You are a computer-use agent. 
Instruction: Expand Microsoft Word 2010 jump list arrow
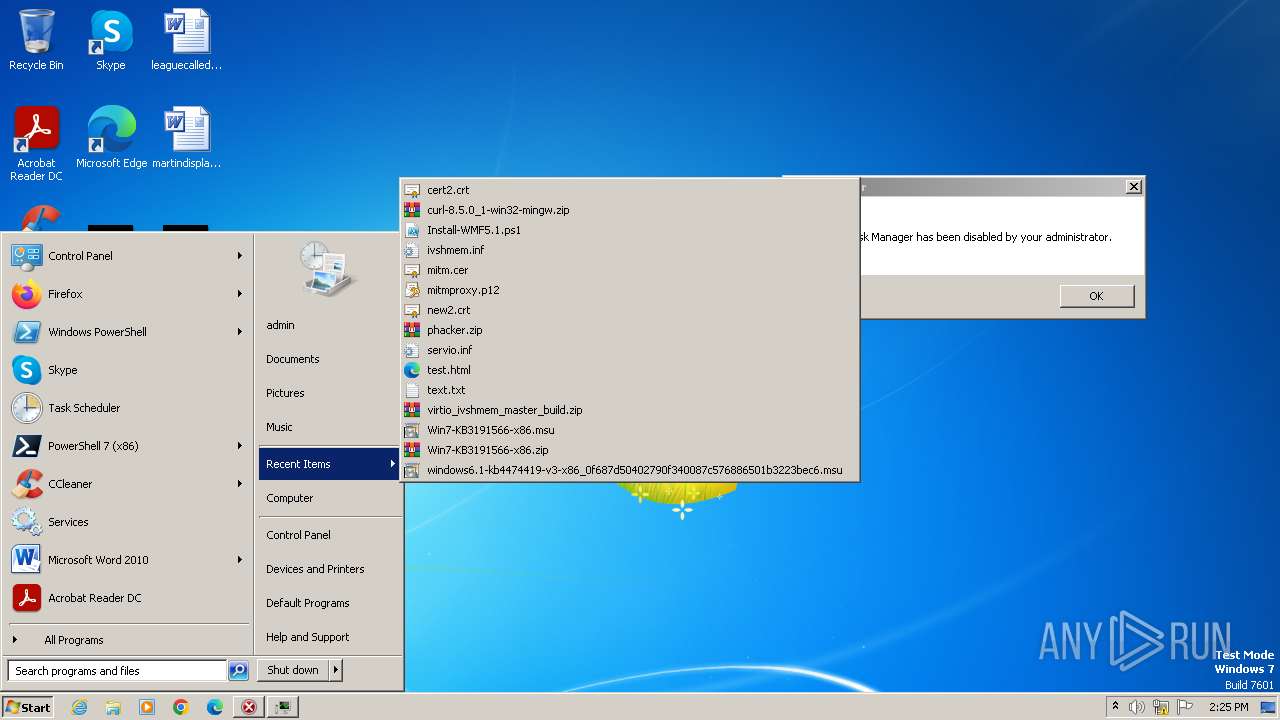click(240, 560)
